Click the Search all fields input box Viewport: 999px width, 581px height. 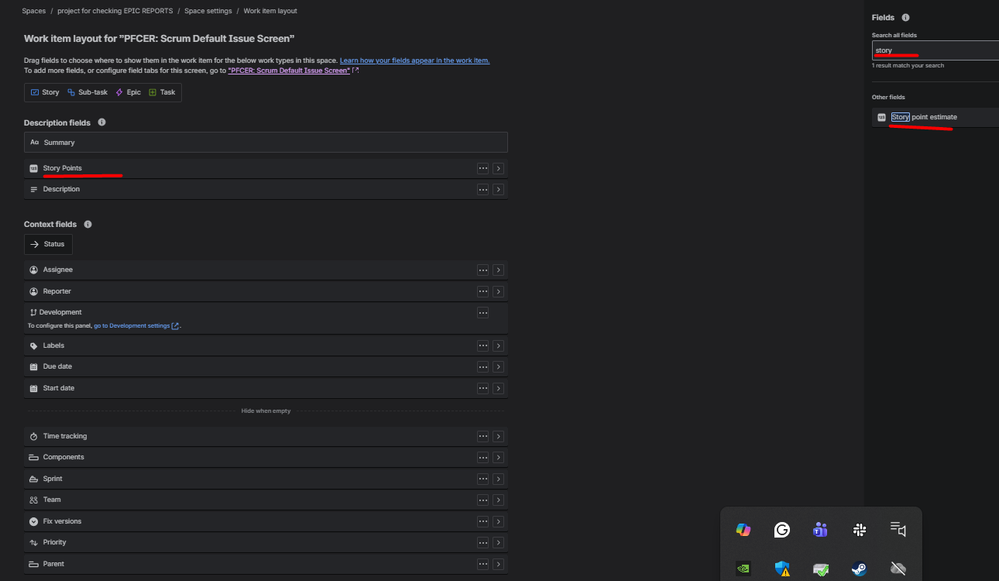click(x=935, y=49)
